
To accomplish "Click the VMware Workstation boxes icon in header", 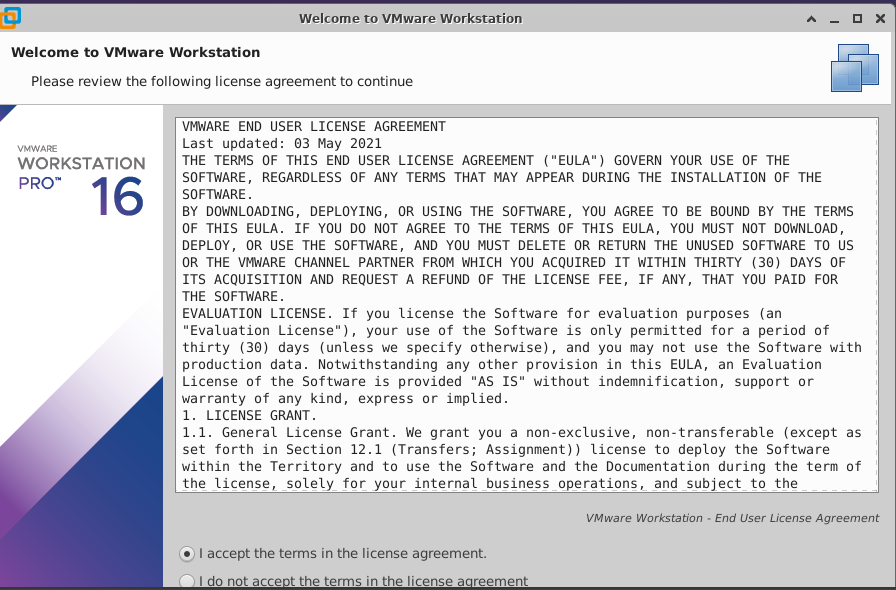I will tap(855, 68).
